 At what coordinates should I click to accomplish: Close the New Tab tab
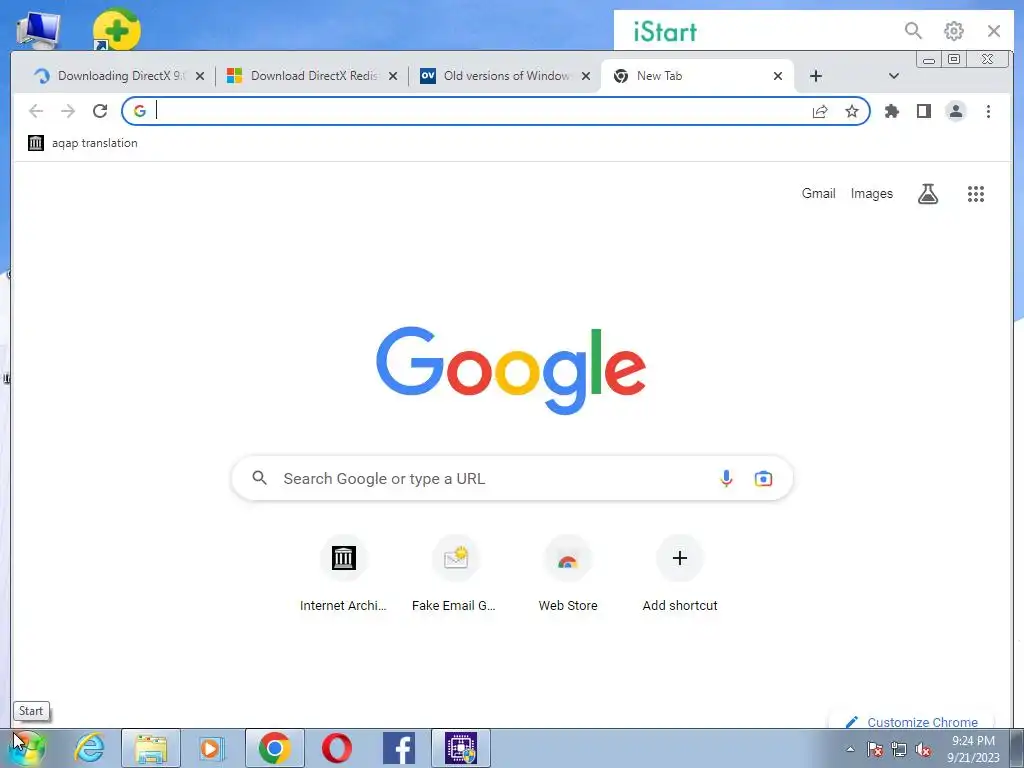click(778, 76)
